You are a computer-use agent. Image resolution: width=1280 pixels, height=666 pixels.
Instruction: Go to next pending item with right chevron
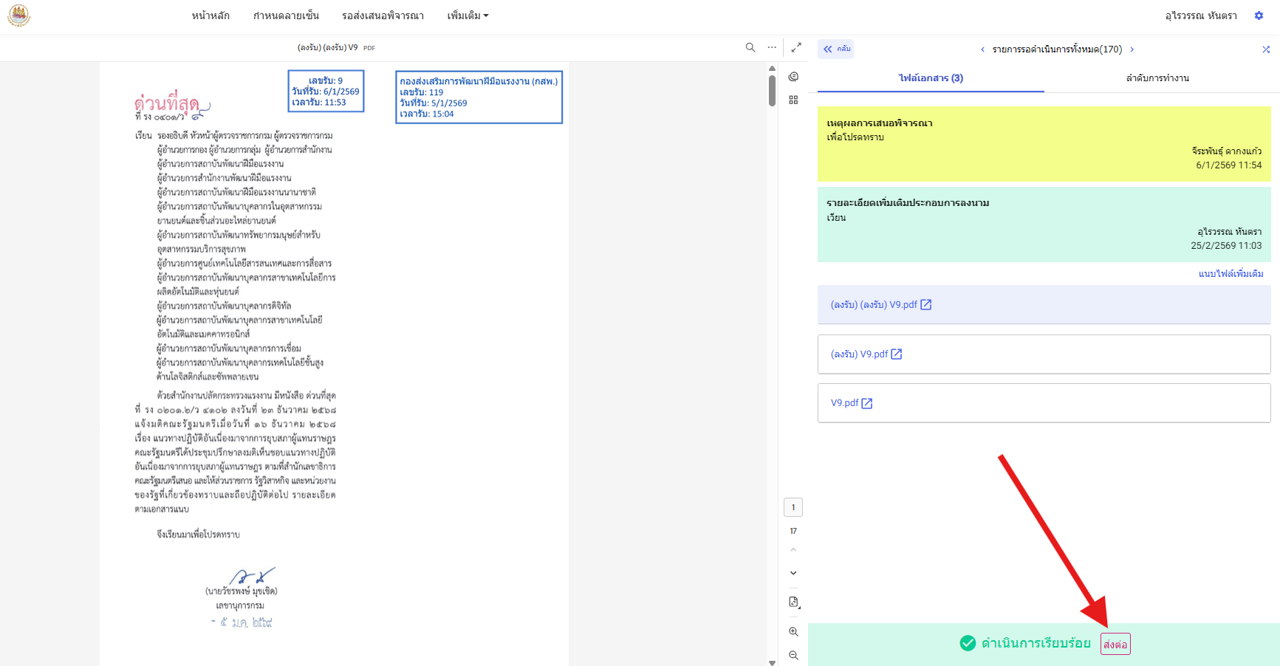(1132, 49)
